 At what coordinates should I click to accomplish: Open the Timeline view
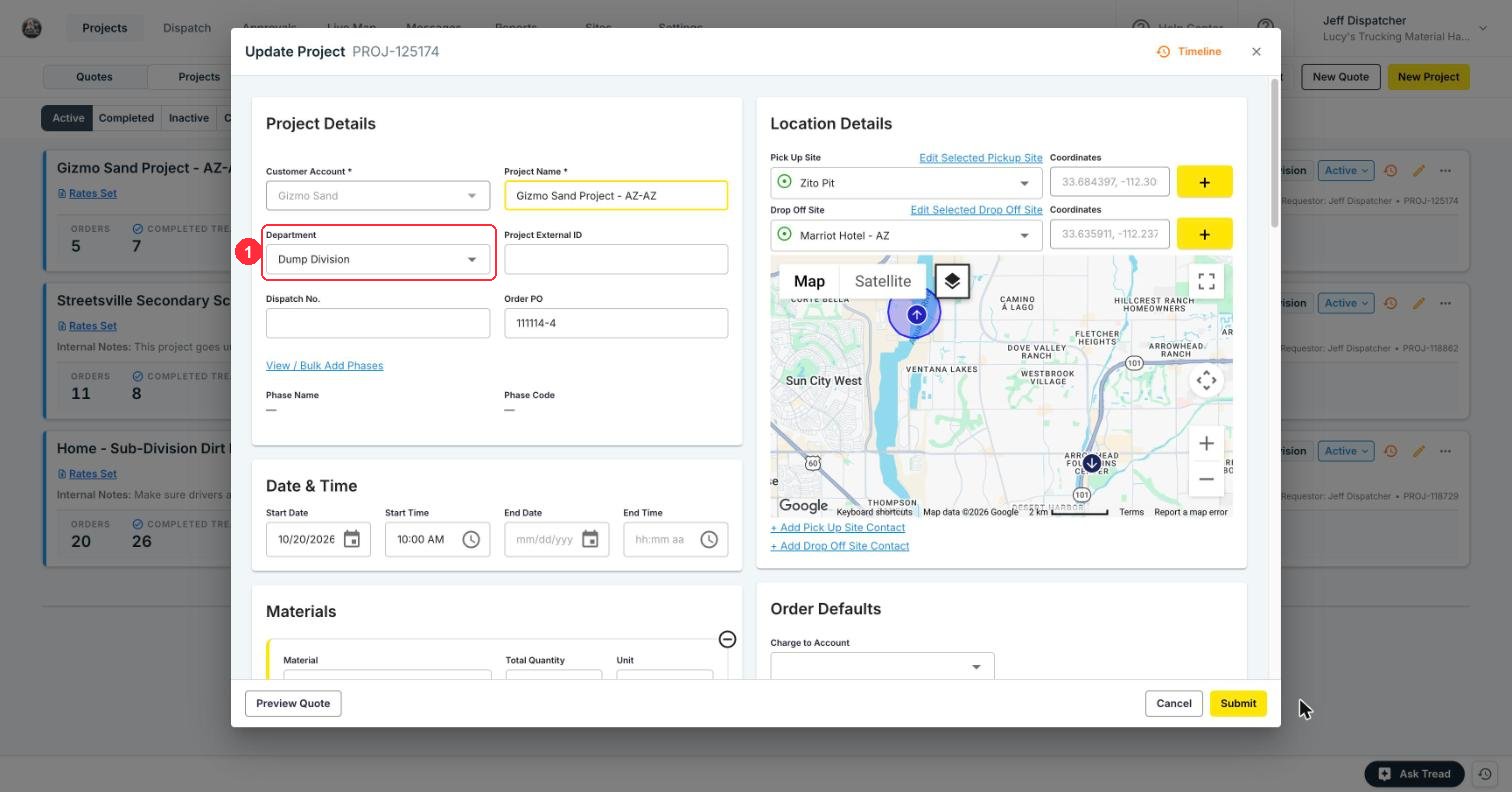click(x=1189, y=52)
